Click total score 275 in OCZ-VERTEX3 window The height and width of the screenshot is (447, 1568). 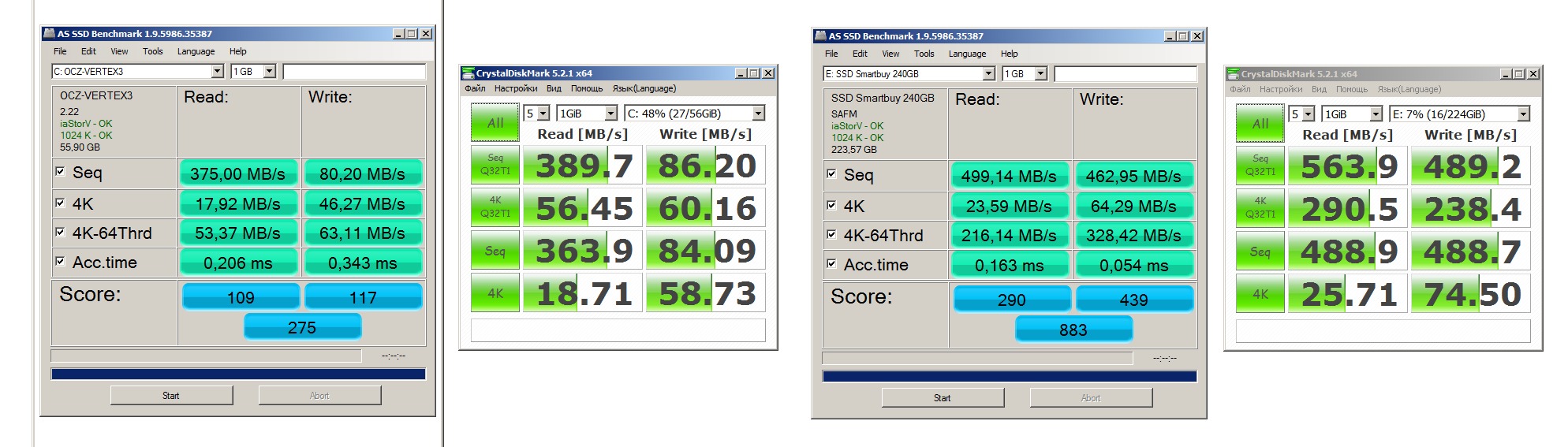(302, 326)
